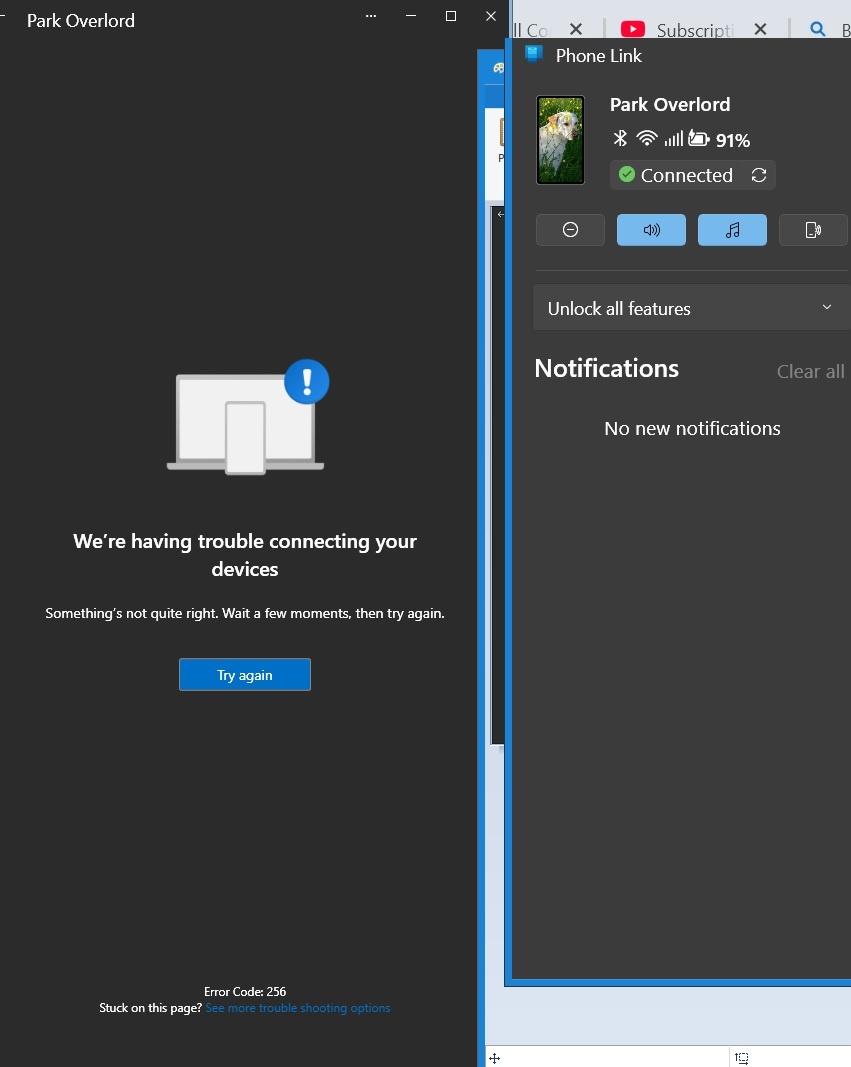Expand the Unlock all features section
Image resolution: width=851 pixels, height=1067 pixels.
click(x=691, y=308)
